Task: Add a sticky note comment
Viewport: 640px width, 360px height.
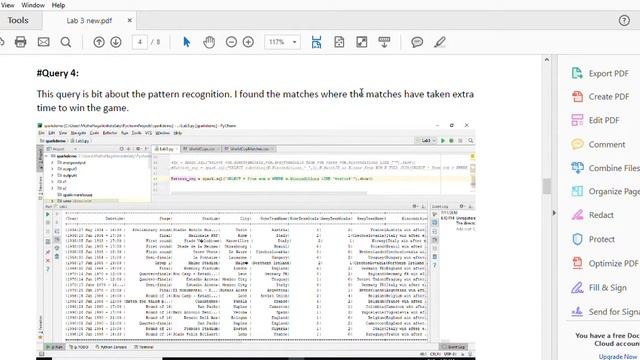Action: pyautogui.click(x=417, y=42)
